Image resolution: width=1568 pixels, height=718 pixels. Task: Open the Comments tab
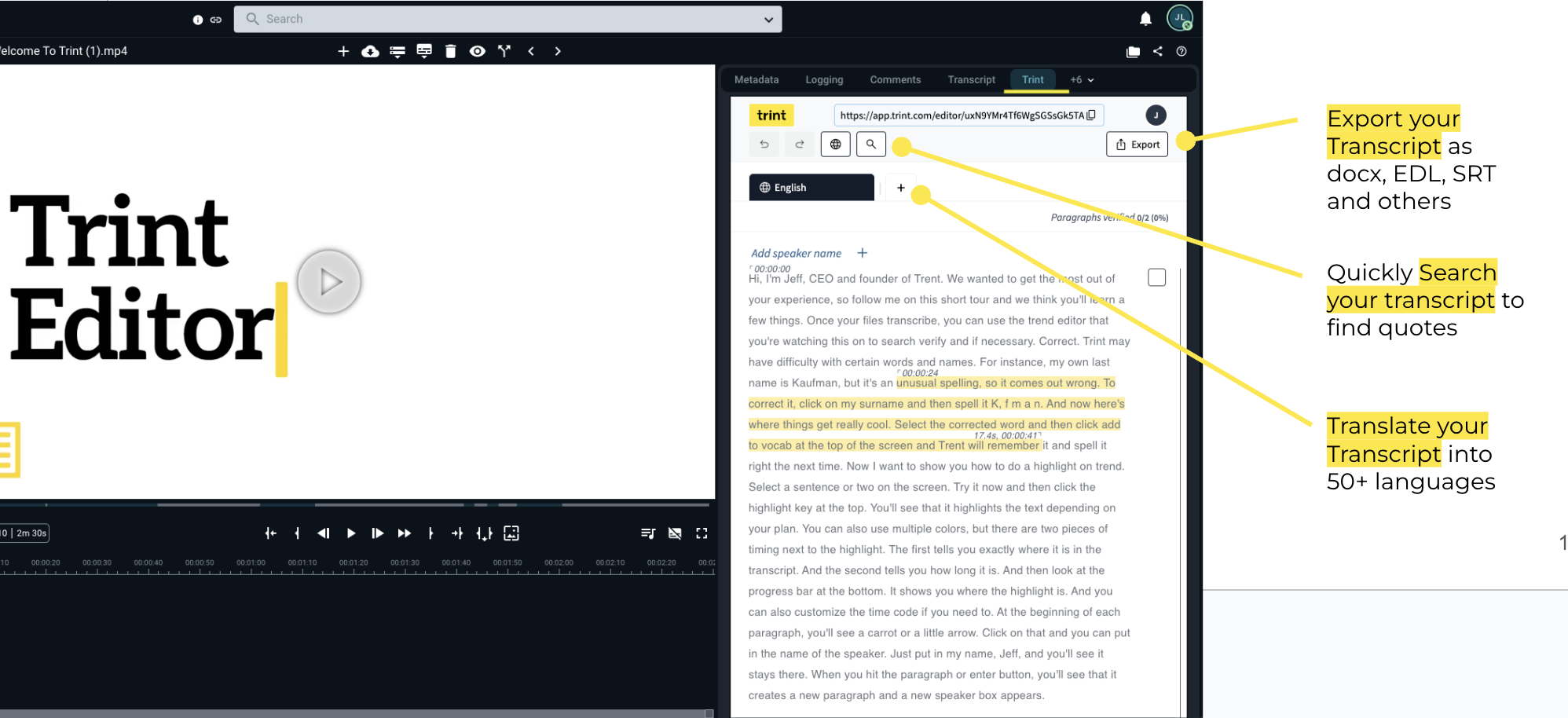click(x=895, y=79)
